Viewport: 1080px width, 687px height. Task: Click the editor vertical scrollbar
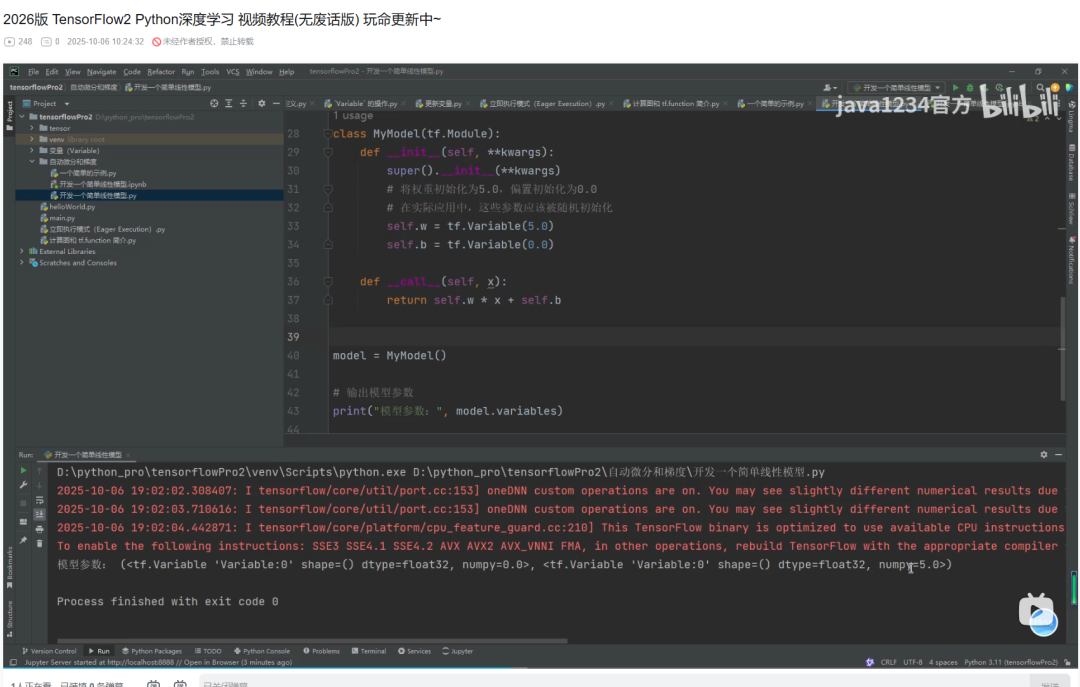[x=1063, y=348]
